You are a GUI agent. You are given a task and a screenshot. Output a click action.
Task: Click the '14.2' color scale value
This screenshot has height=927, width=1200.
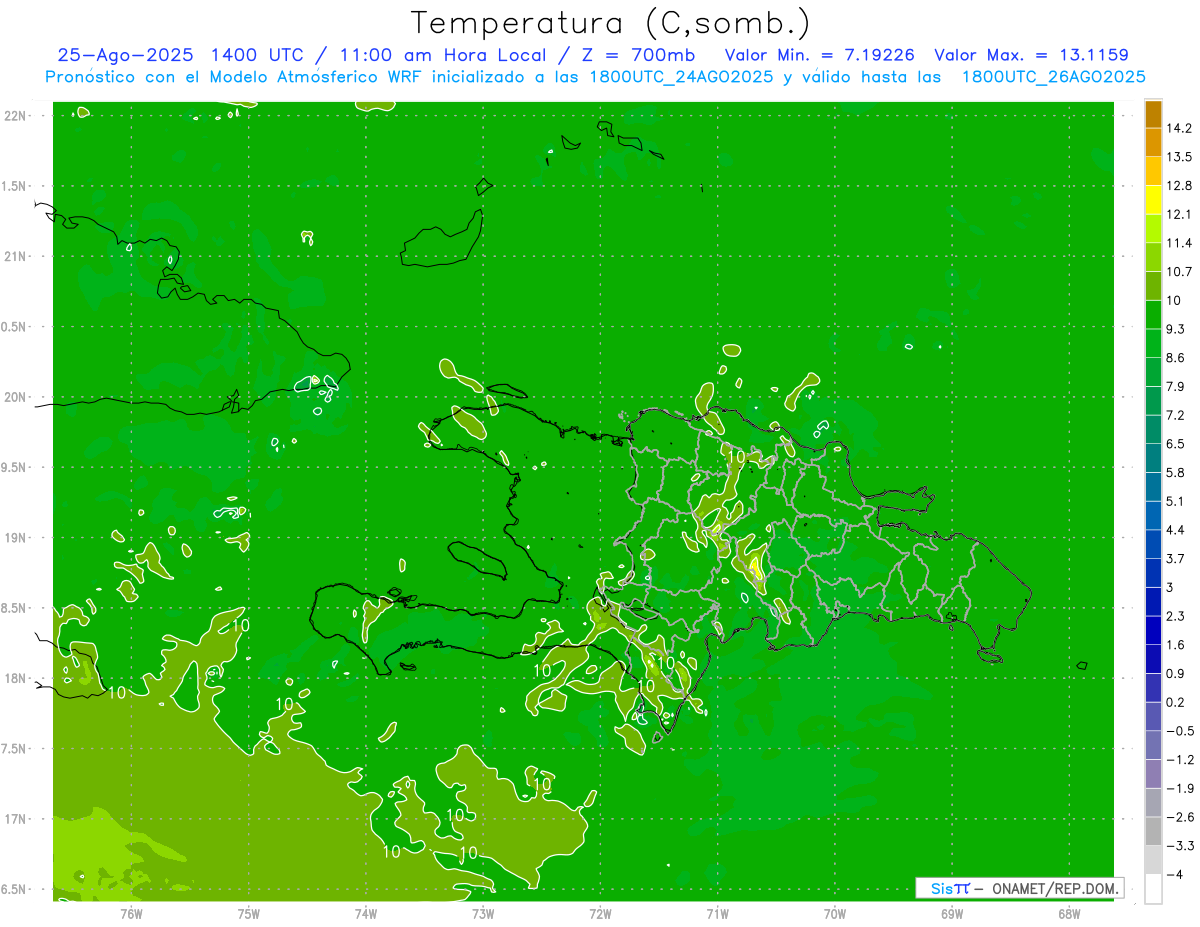pyautogui.click(x=1178, y=128)
